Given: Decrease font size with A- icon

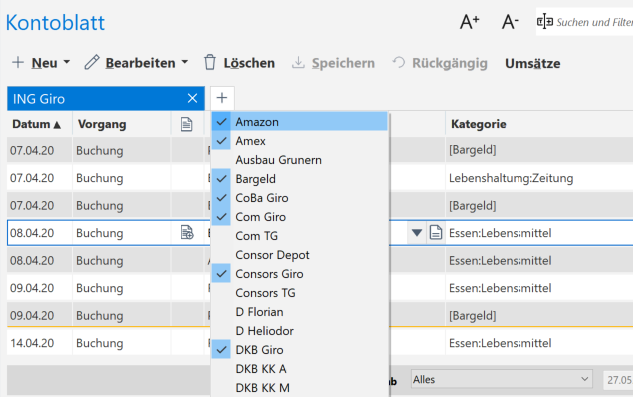Looking at the screenshot, I should [x=510, y=22].
